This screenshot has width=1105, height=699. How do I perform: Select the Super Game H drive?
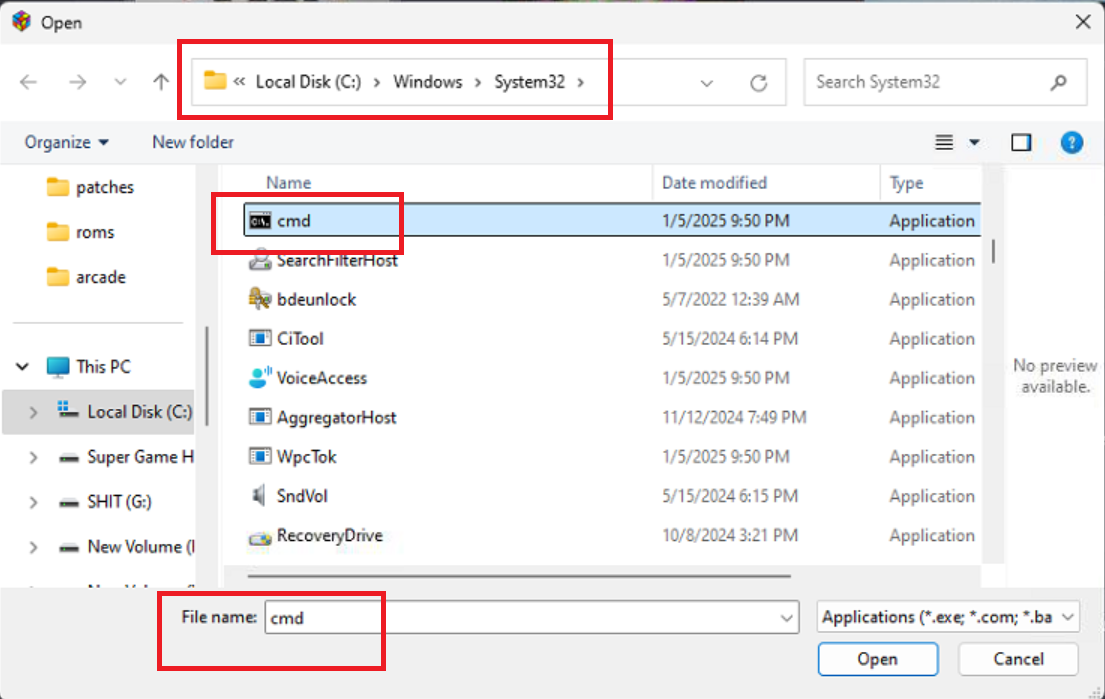click(125, 457)
